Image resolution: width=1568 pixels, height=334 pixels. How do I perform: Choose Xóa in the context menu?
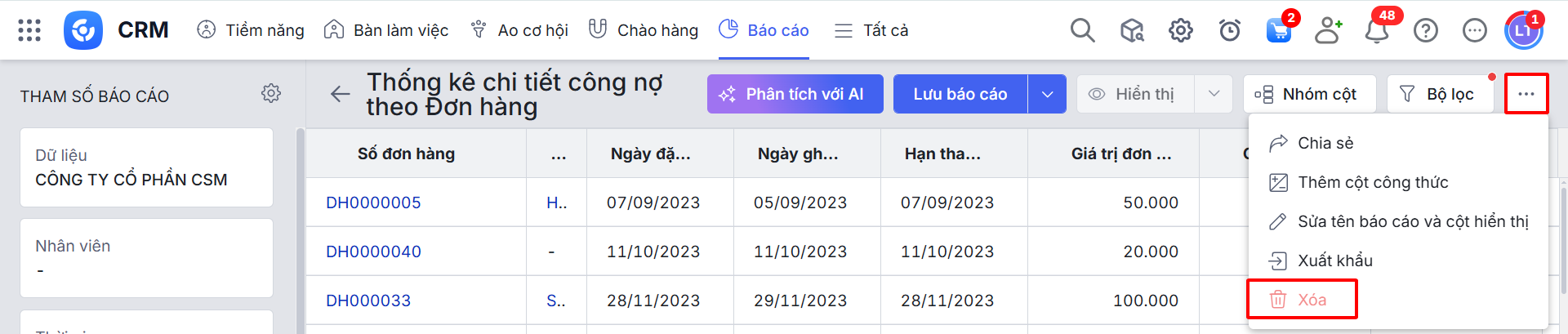point(1311,300)
